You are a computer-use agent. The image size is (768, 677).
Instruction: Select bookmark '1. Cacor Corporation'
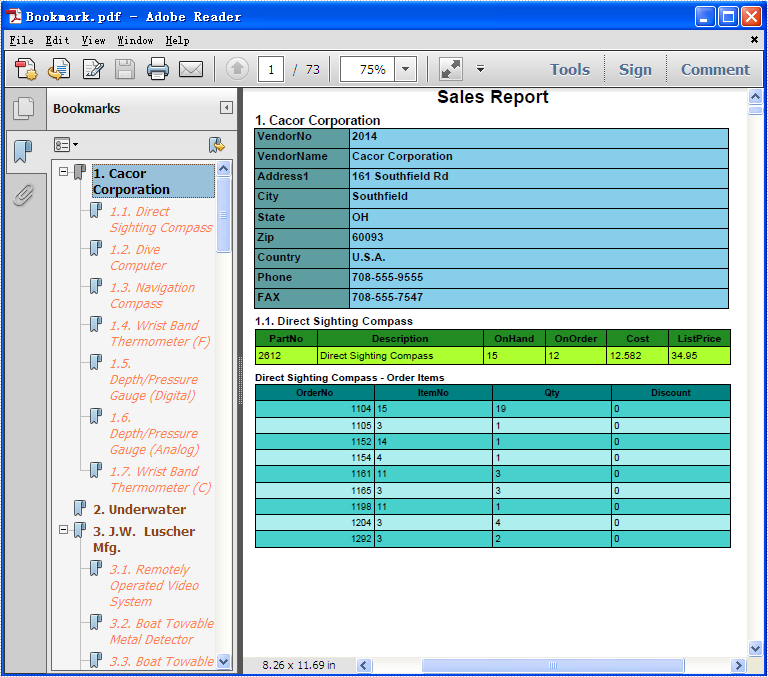pos(153,181)
